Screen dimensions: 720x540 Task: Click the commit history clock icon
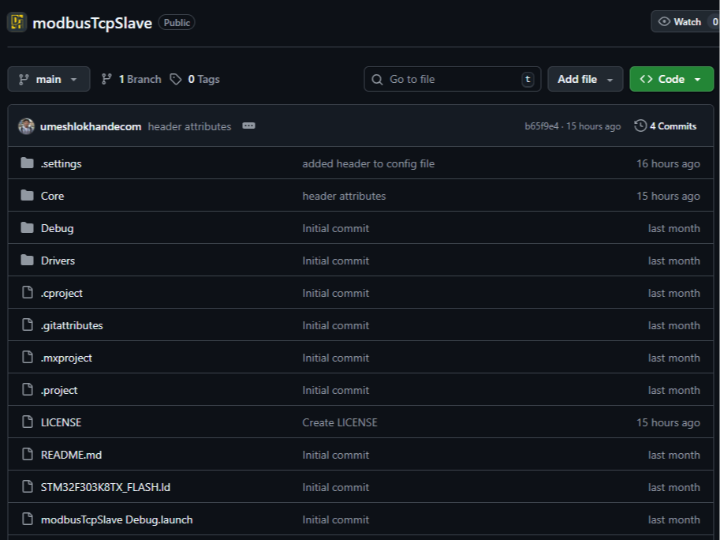tap(640, 126)
